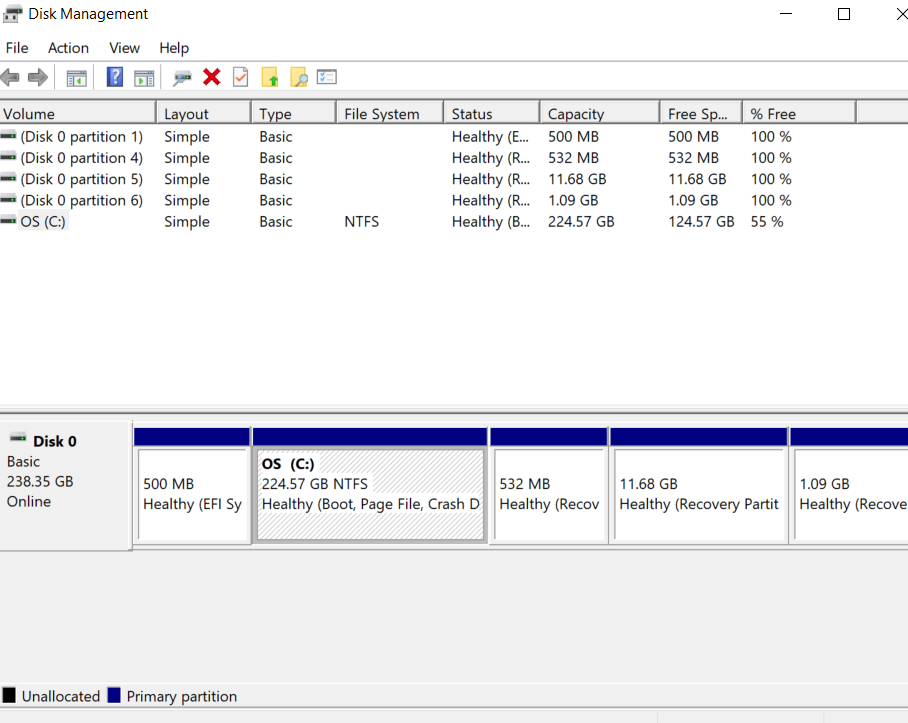Open the View menu
908x723 pixels.
pos(125,48)
